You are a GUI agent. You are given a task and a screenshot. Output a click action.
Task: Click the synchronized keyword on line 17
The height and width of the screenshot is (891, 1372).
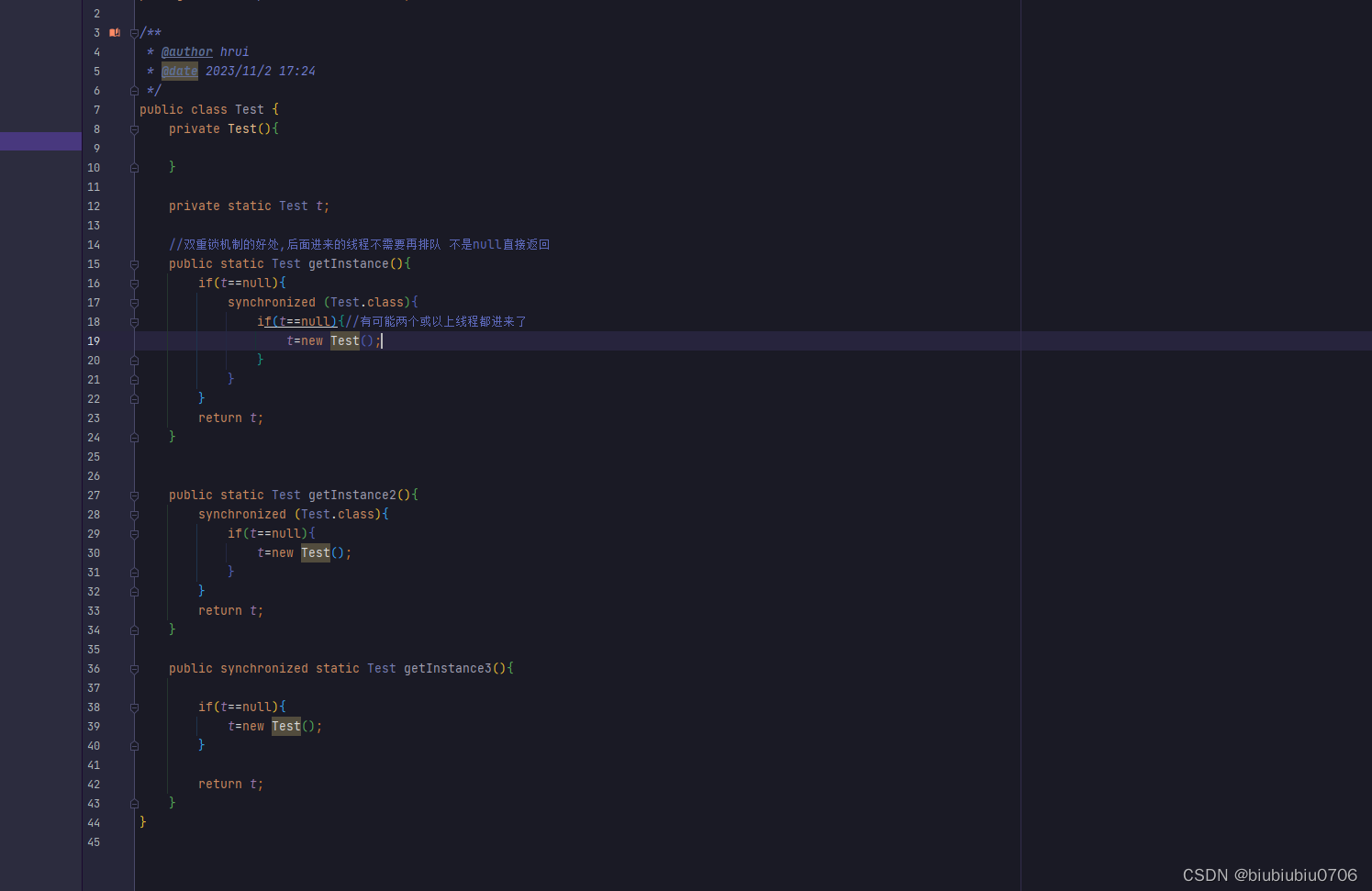272,303
